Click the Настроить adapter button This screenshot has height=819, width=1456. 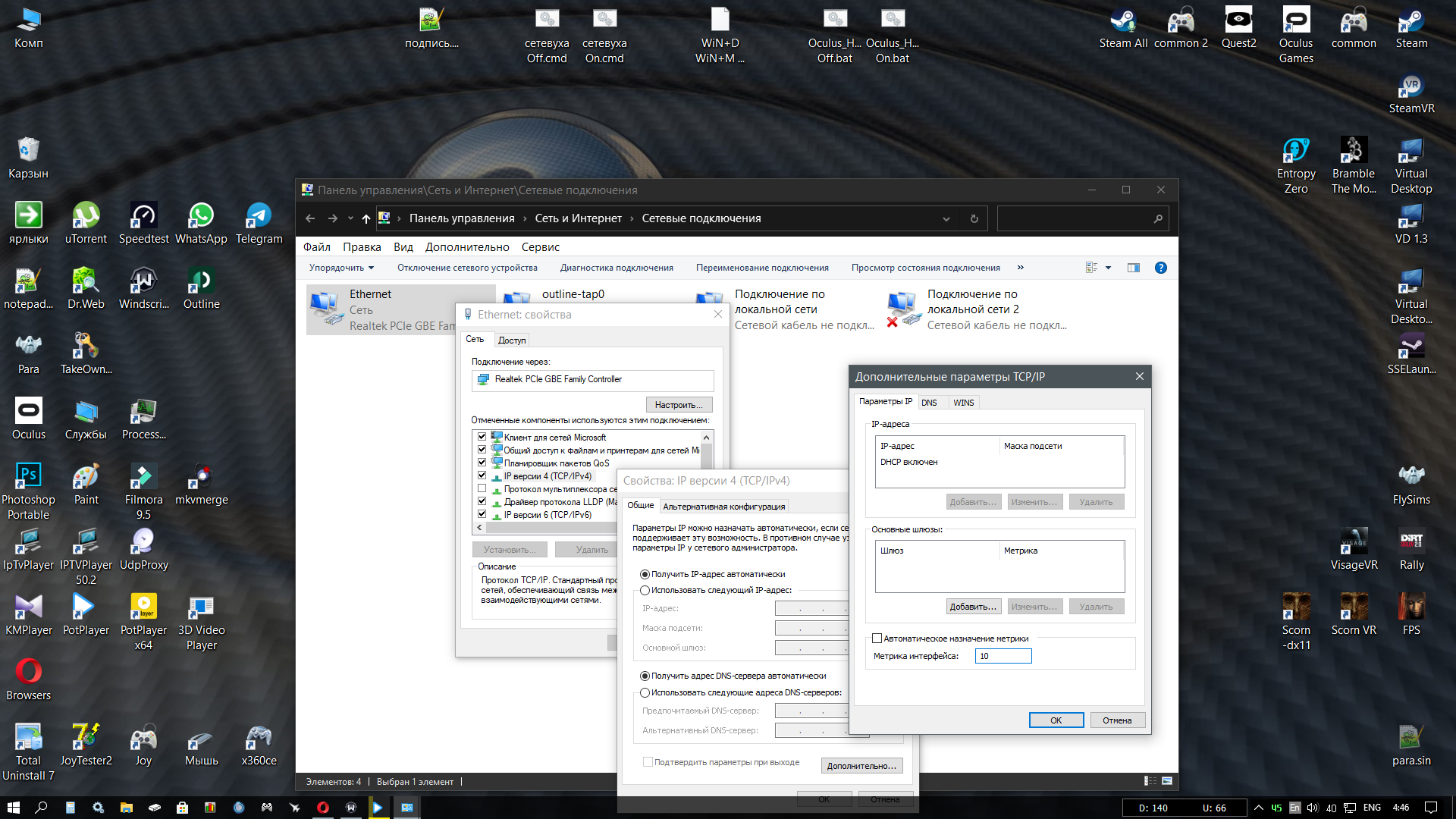(679, 405)
